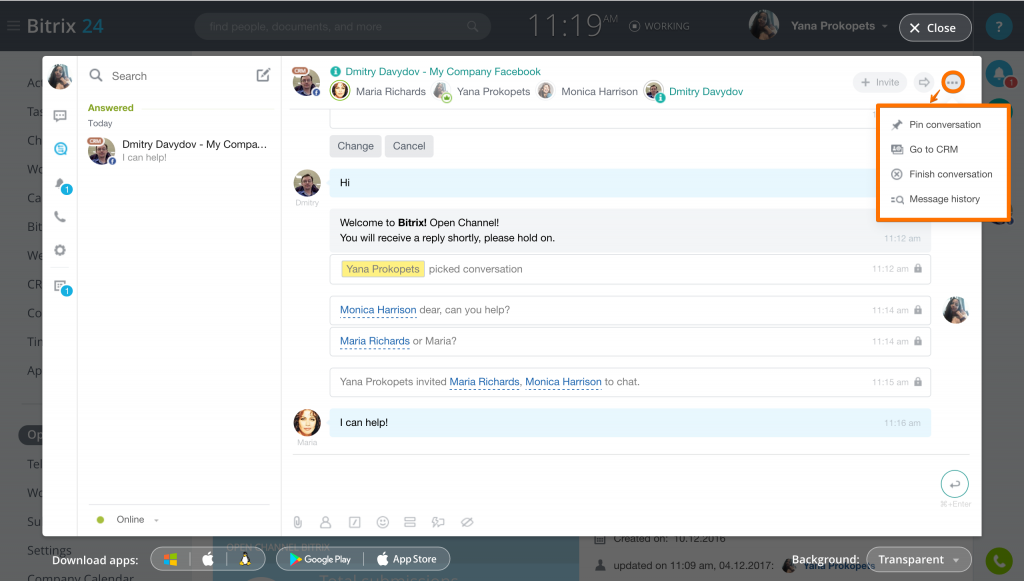
Task: Click the magnifier icon beside messenger Search
Action: pos(96,75)
